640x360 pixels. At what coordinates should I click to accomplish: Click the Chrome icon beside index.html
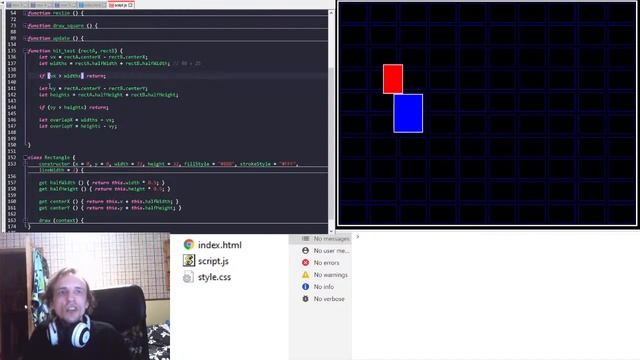pos(189,244)
